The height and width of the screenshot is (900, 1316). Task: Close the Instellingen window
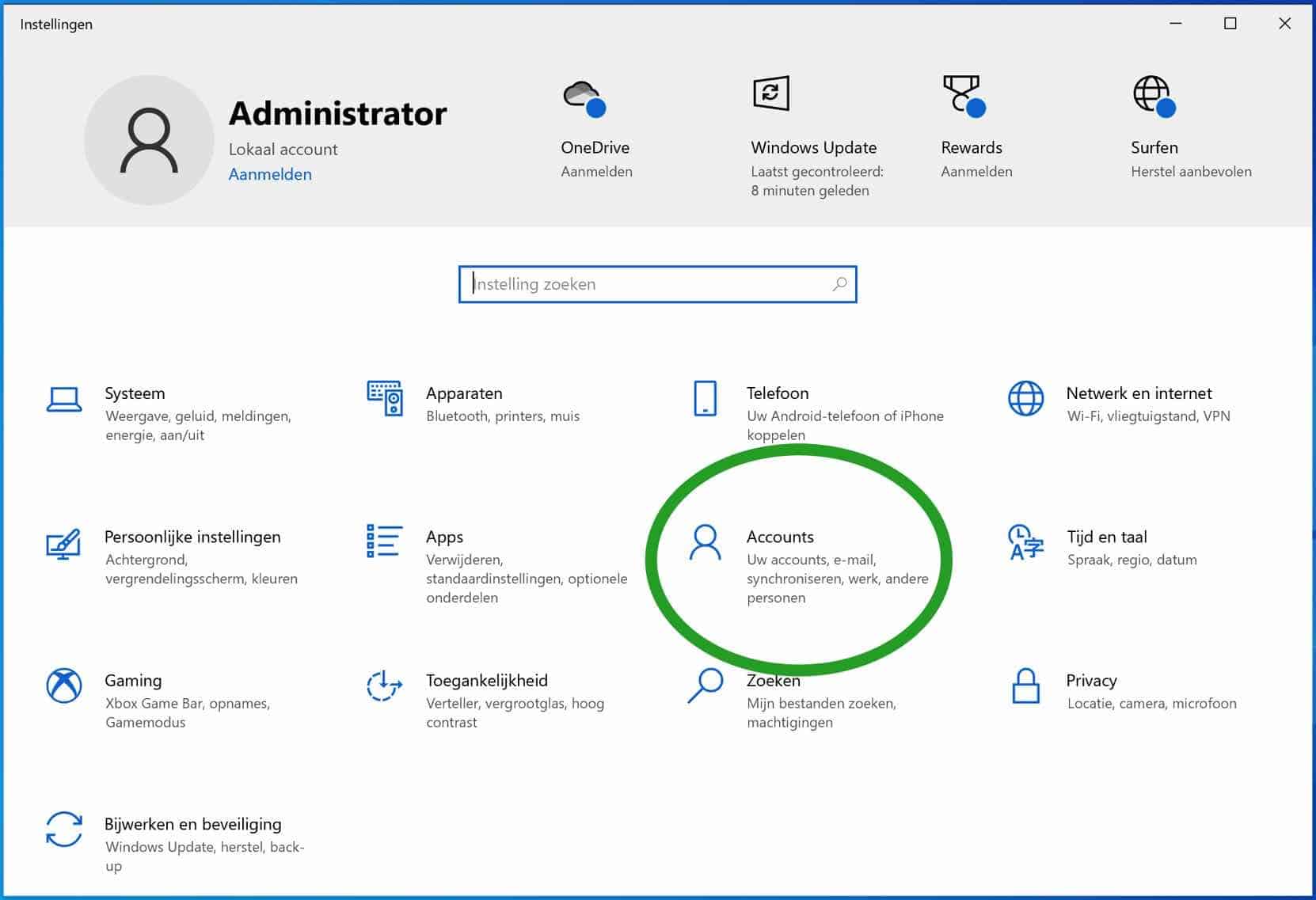pos(1285,24)
